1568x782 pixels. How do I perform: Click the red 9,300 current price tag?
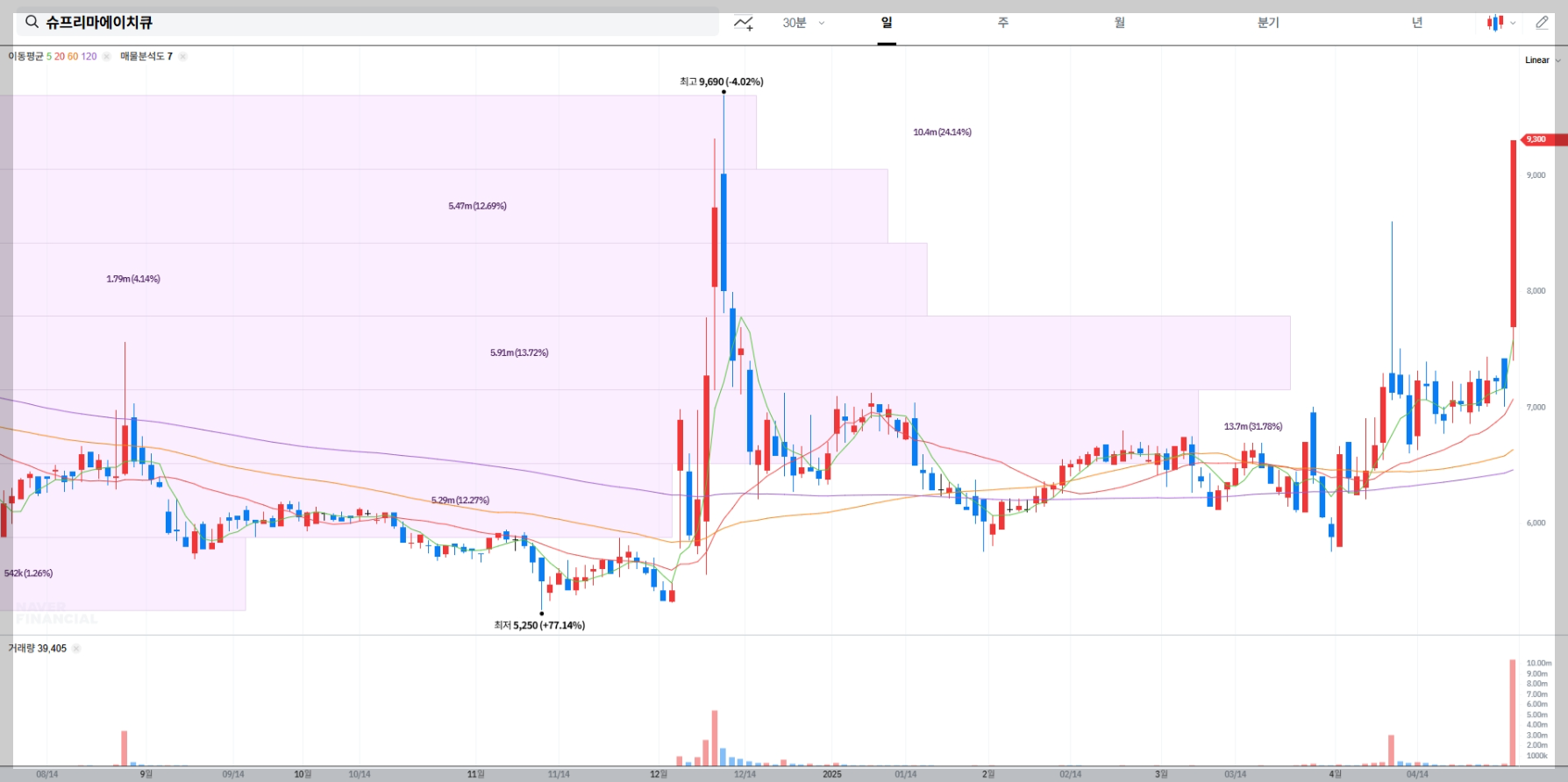point(1545,139)
